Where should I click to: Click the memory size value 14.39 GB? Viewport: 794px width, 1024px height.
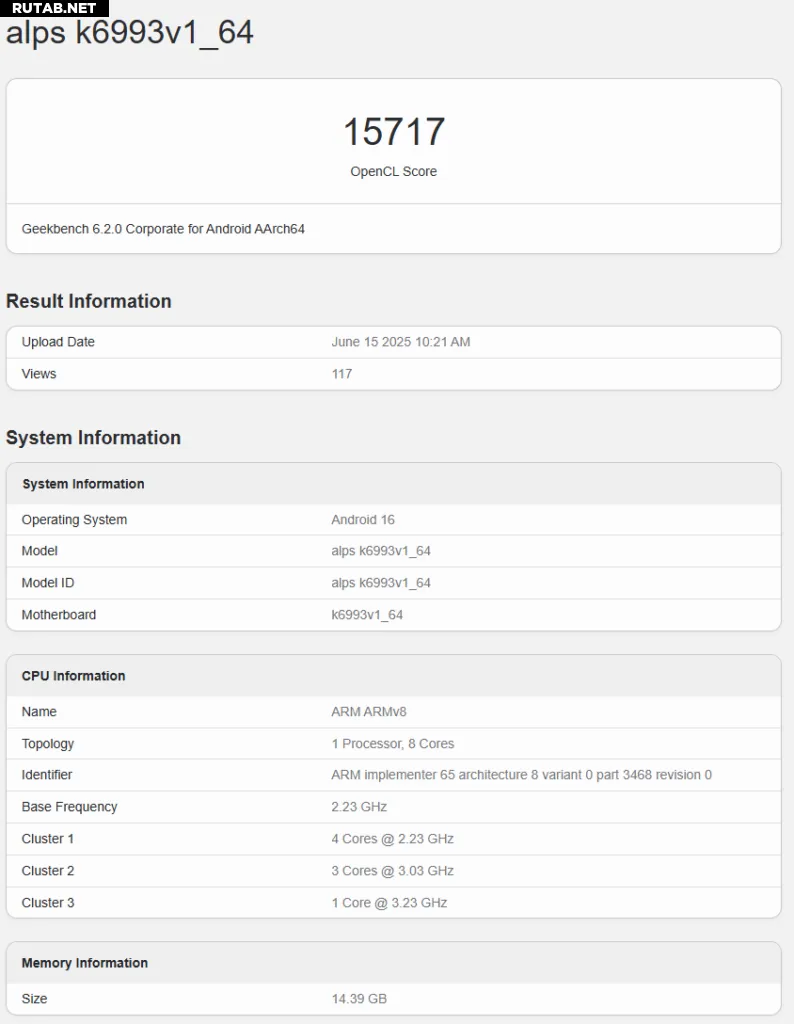click(x=359, y=999)
